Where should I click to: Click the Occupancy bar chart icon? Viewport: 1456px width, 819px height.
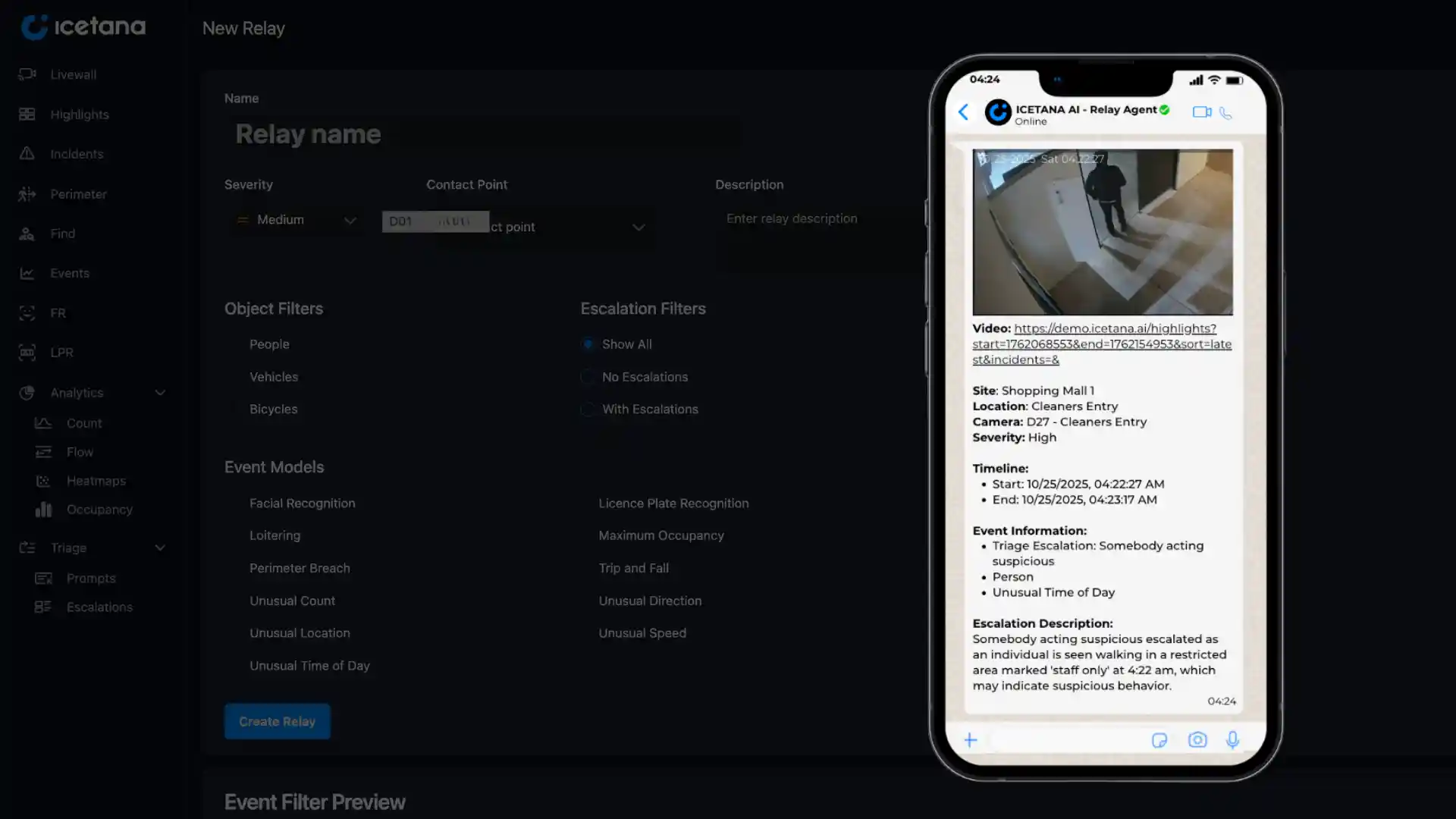point(43,510)
